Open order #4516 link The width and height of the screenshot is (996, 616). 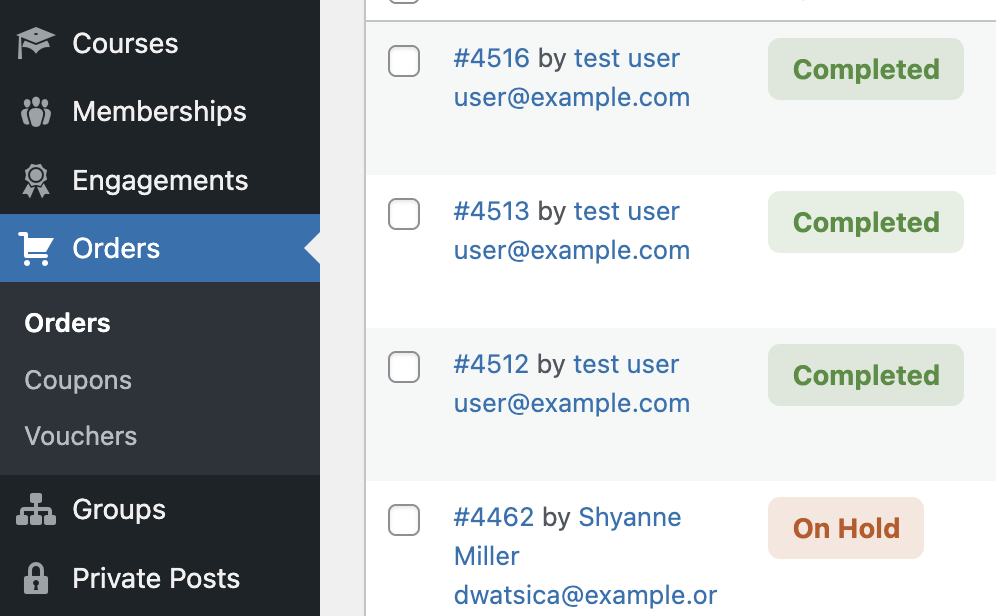tap(491, 58)
